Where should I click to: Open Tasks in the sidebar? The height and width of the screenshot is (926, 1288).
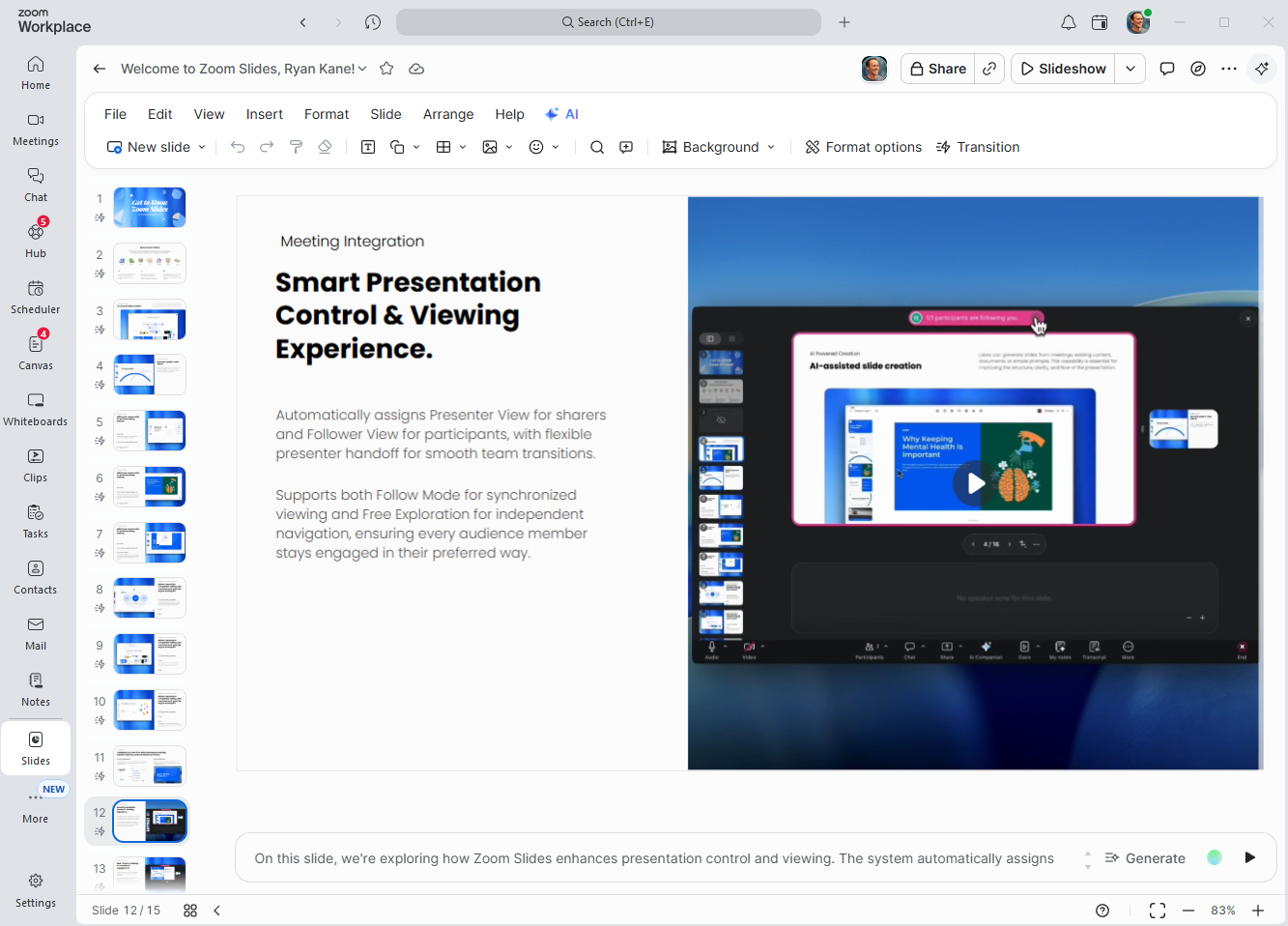(36, 521)
